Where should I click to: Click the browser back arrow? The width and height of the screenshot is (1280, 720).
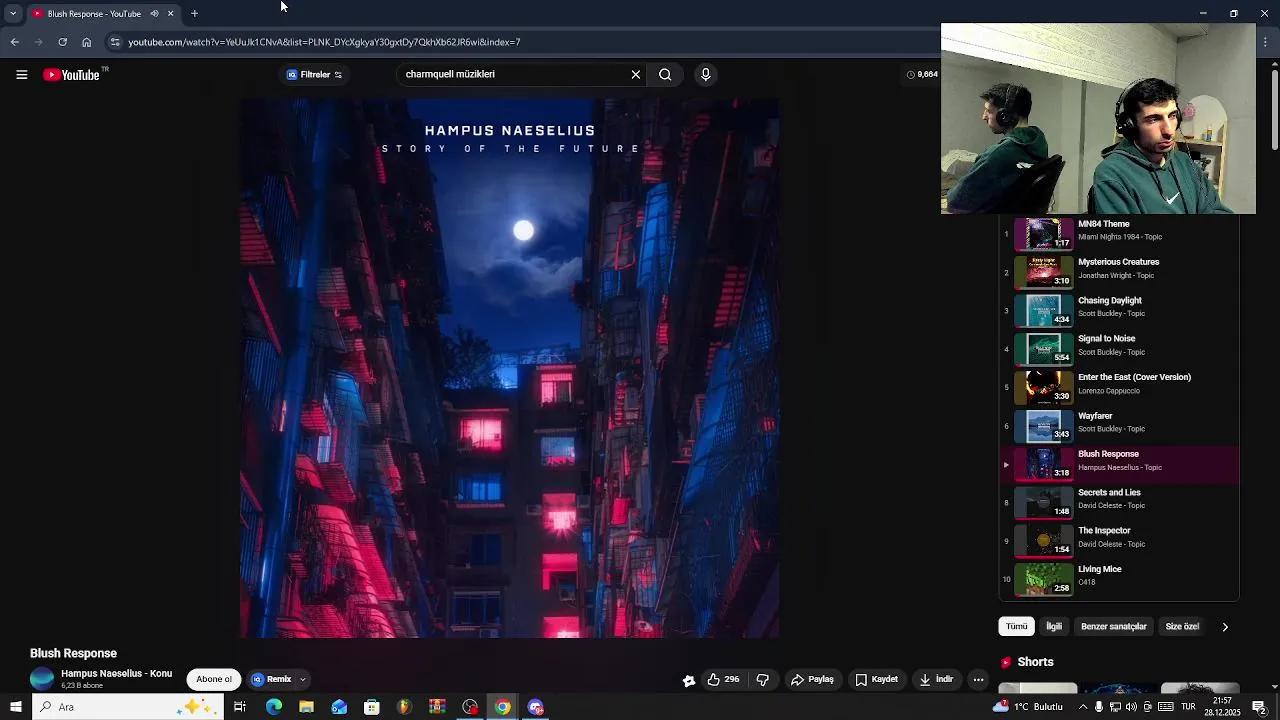(14, 42)
